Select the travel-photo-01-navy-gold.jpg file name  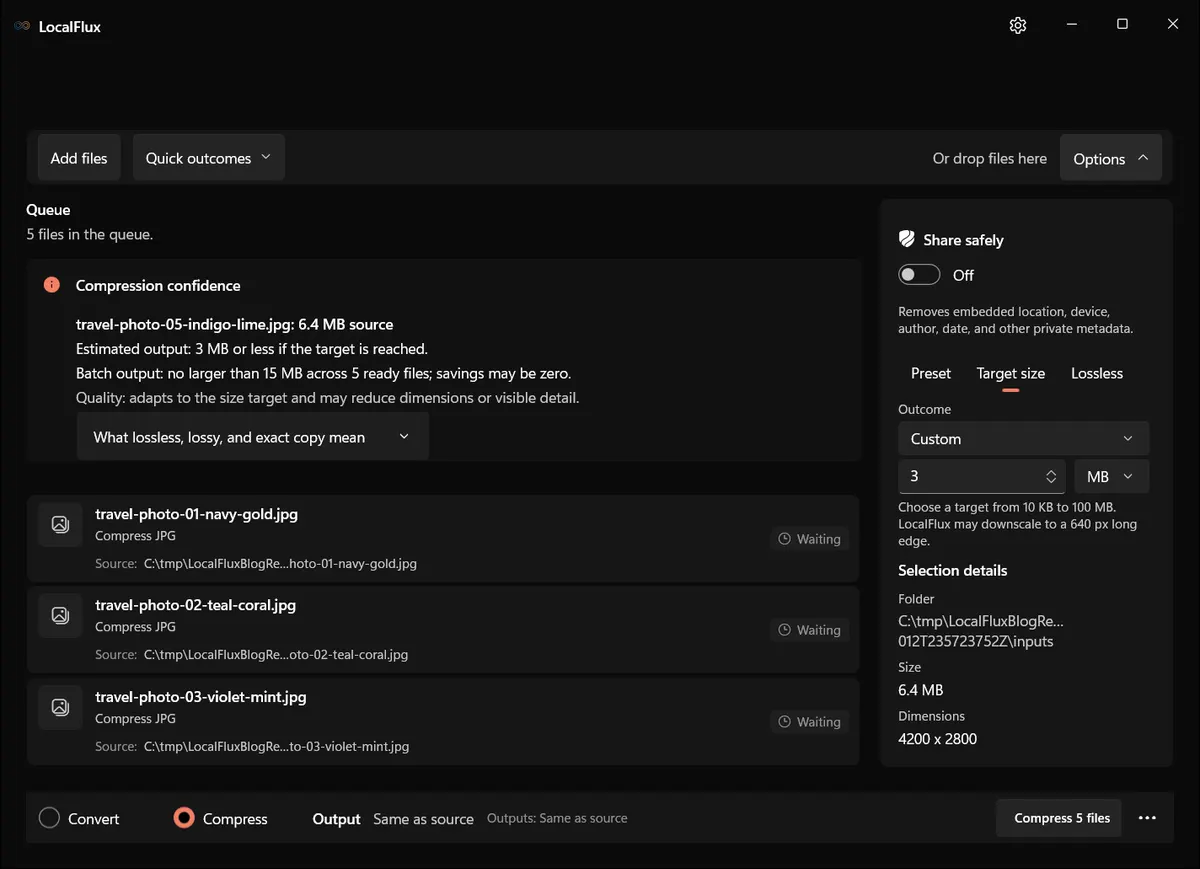coord(196,514)
